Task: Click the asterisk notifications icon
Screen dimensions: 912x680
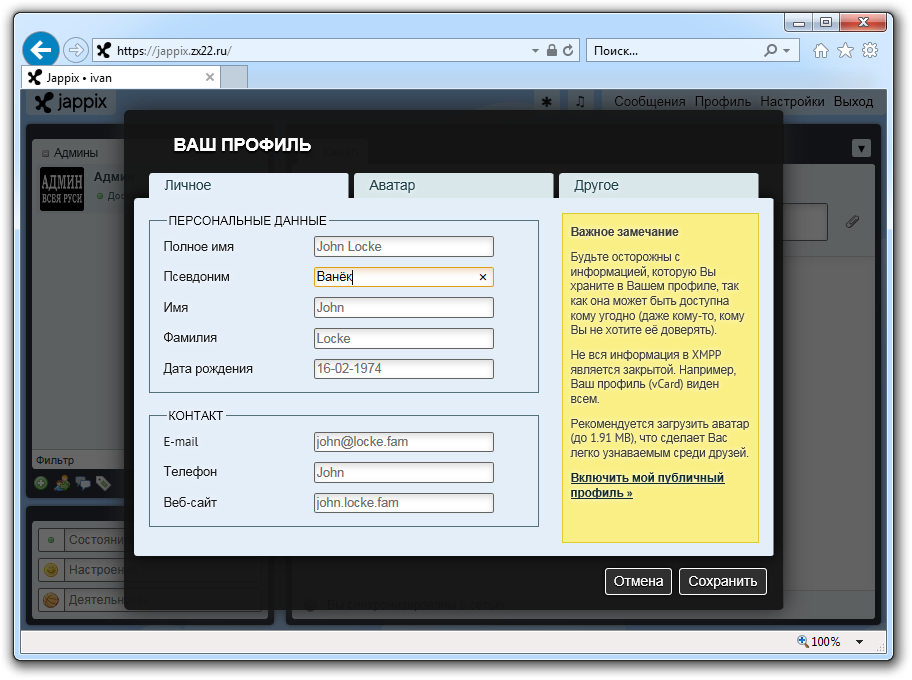Action: click(546, 101)
